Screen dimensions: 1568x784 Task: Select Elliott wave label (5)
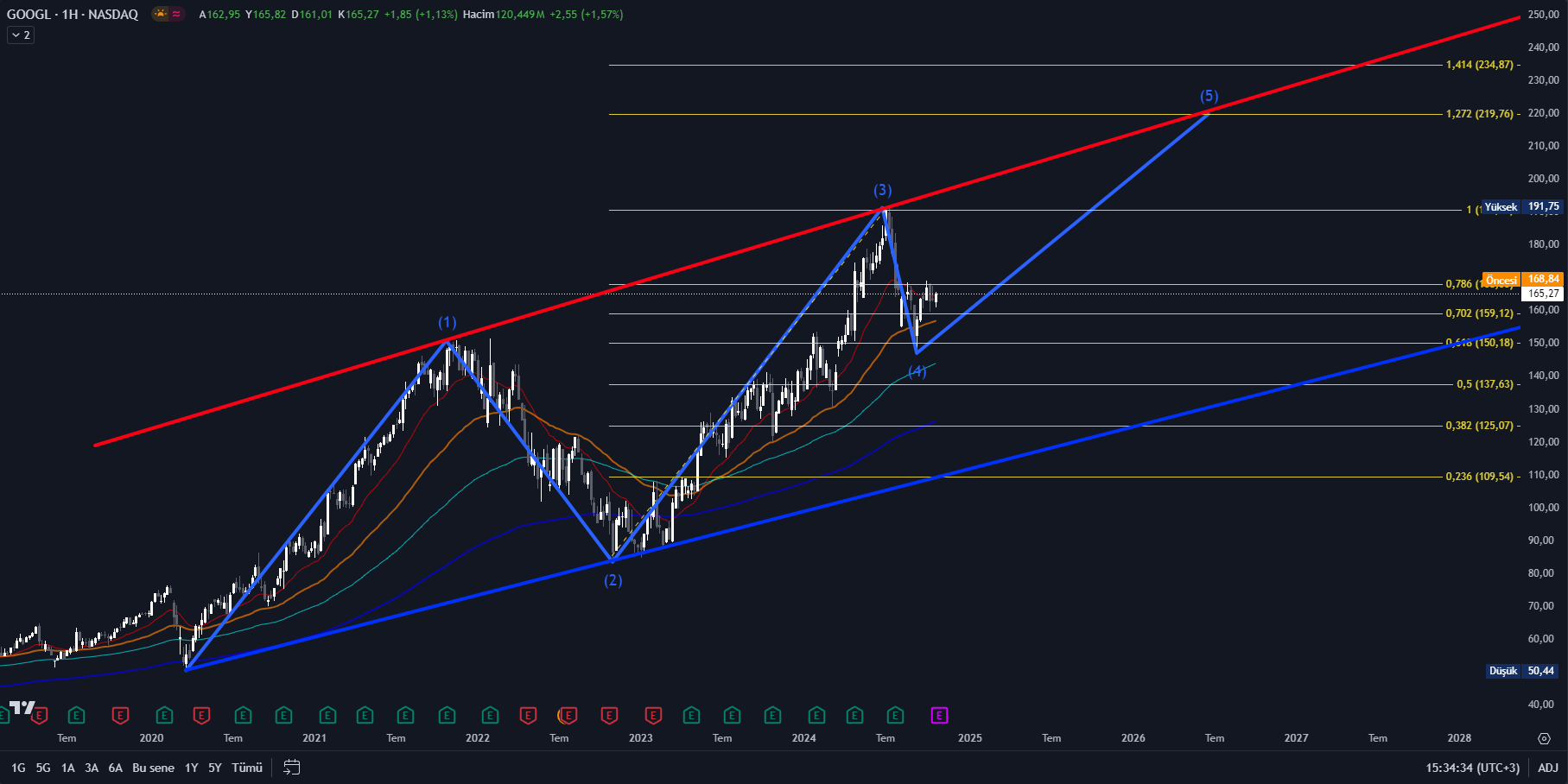(x=1209, y=96)
